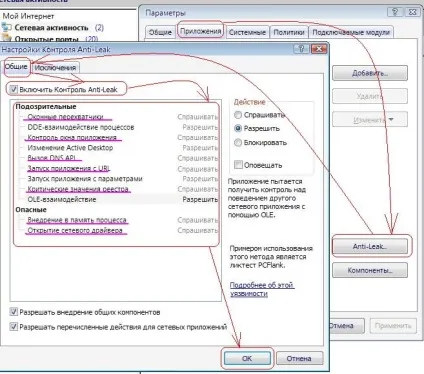Select the Контроль окна приложения row
Screen dimensions: 424x374
(117, 138)
